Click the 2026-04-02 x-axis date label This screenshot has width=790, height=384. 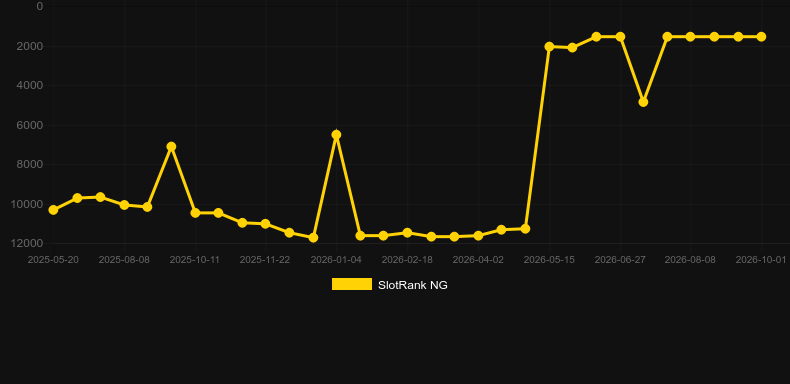[478, 260]
